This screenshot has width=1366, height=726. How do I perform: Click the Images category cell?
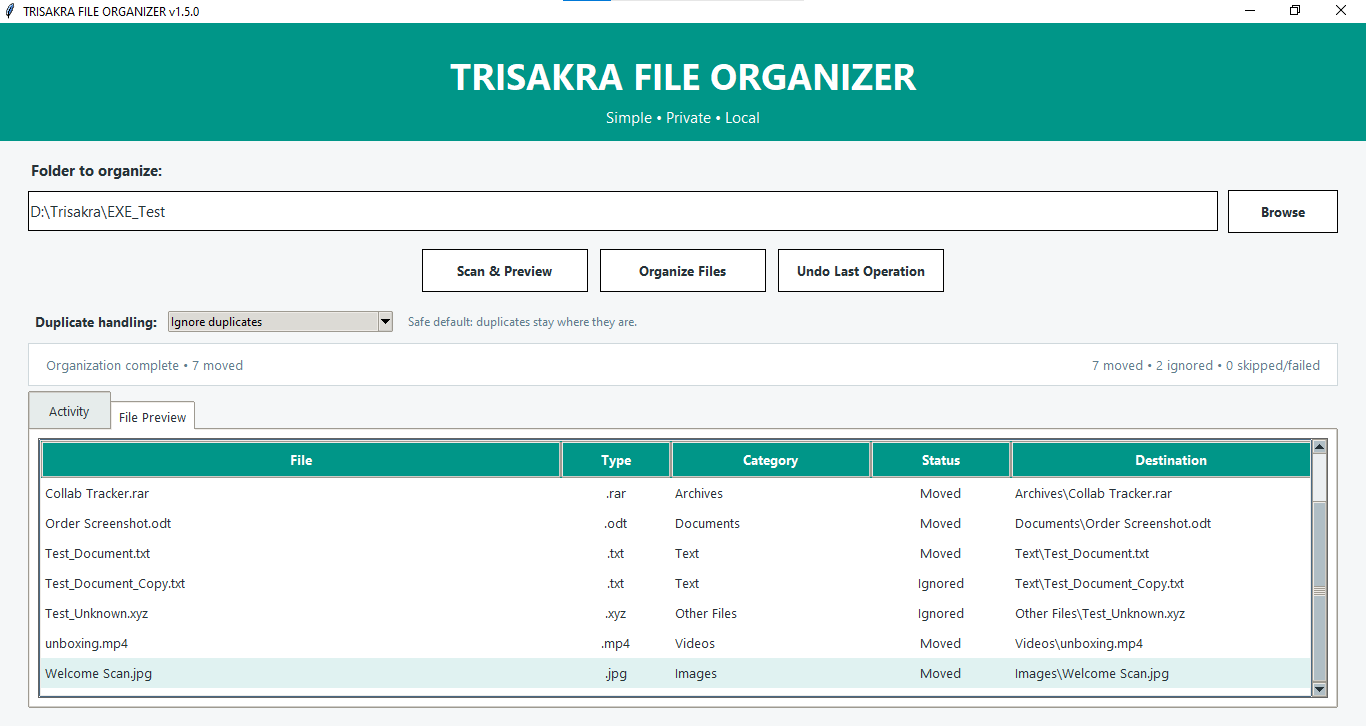pos(696,673)
